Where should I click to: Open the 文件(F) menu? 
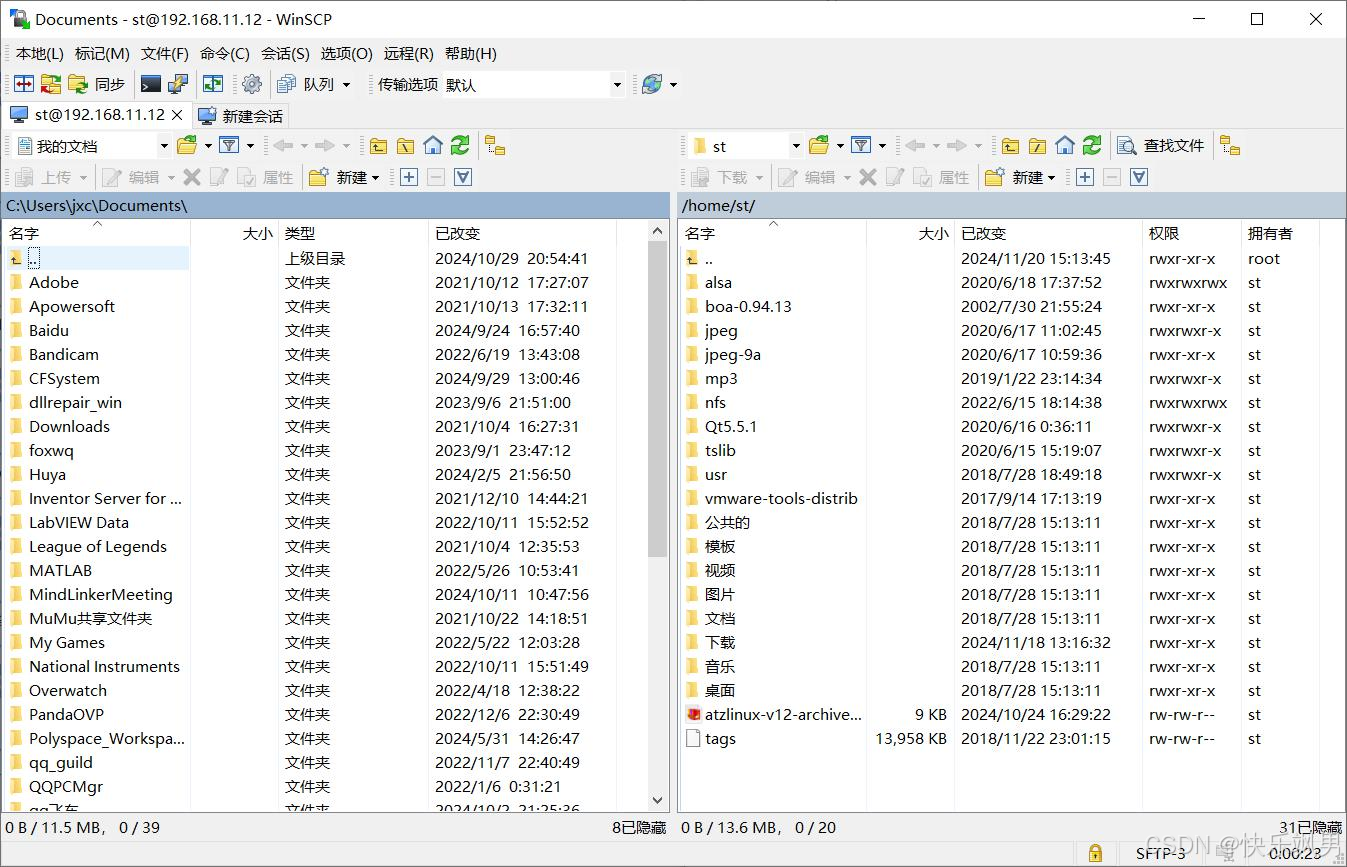[165, 54]
